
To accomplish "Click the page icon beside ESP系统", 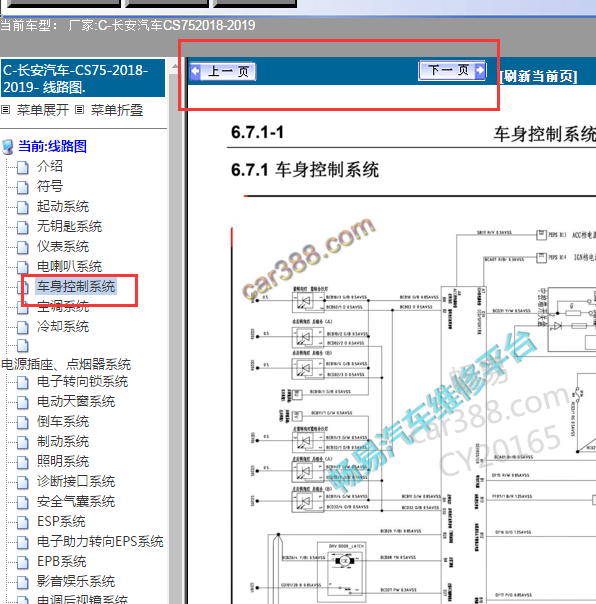I will [x=23, y=523].
